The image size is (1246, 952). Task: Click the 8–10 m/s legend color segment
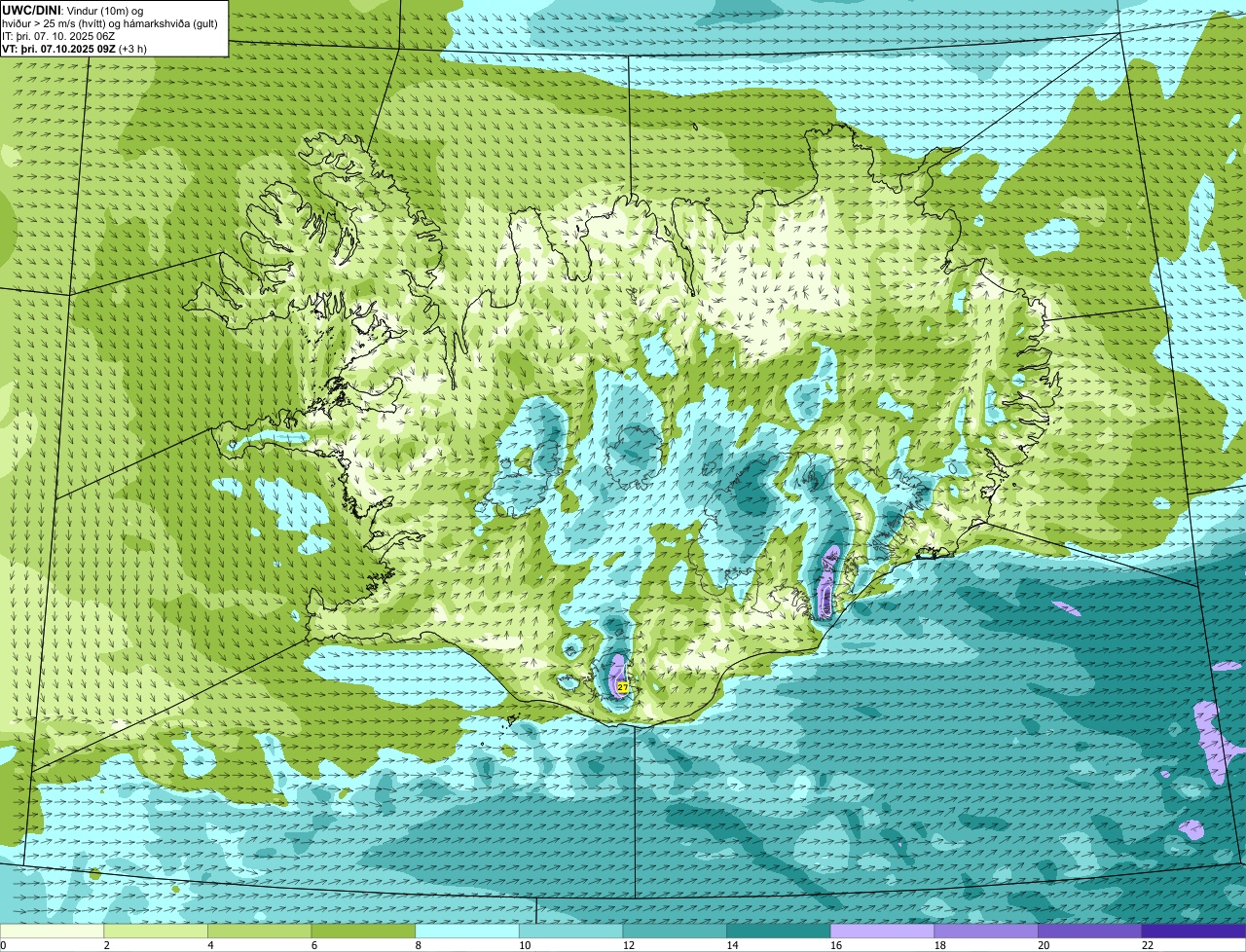click(467, 931)
